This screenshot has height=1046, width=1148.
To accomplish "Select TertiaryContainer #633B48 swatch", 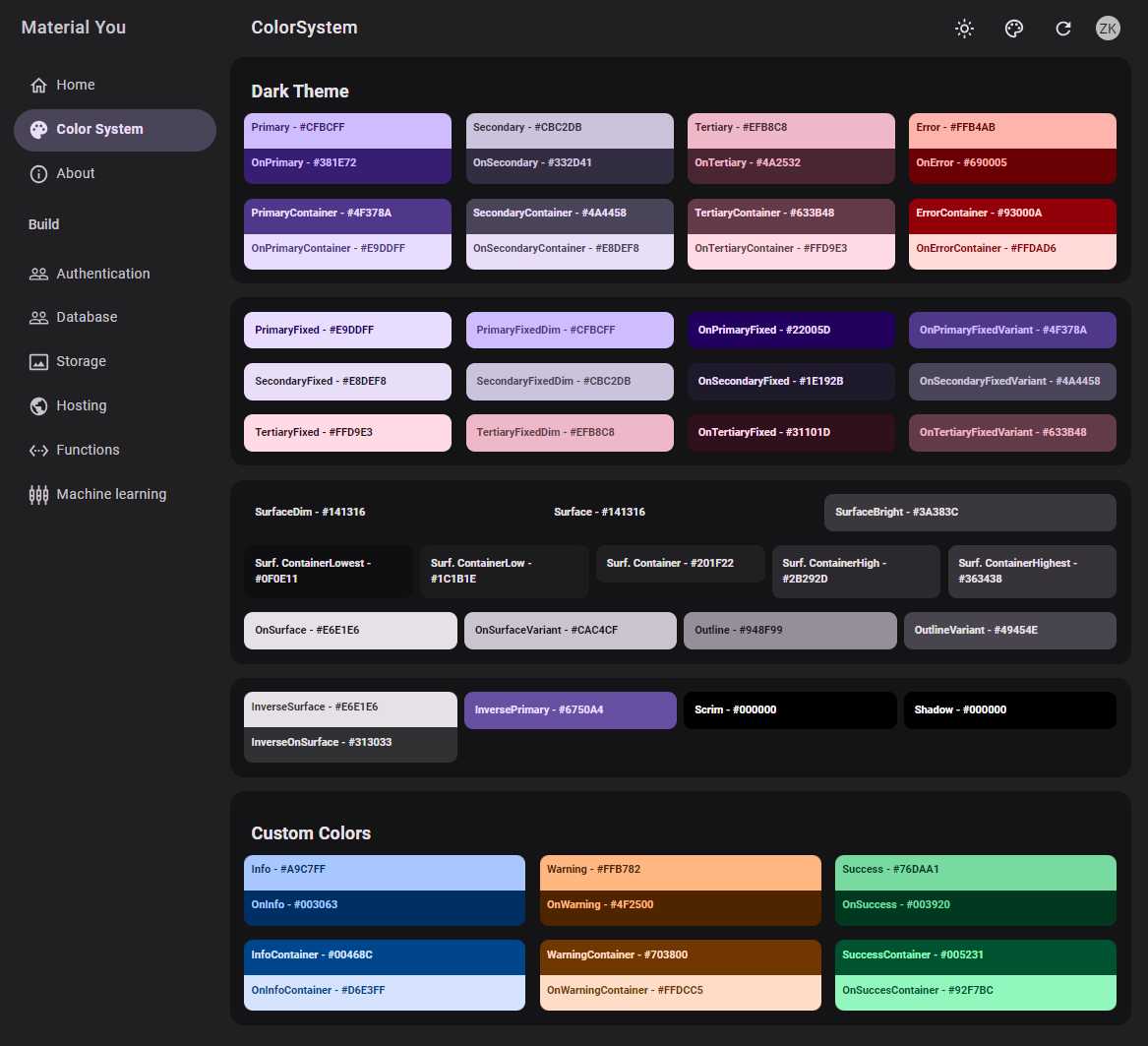I will [791, 216].
